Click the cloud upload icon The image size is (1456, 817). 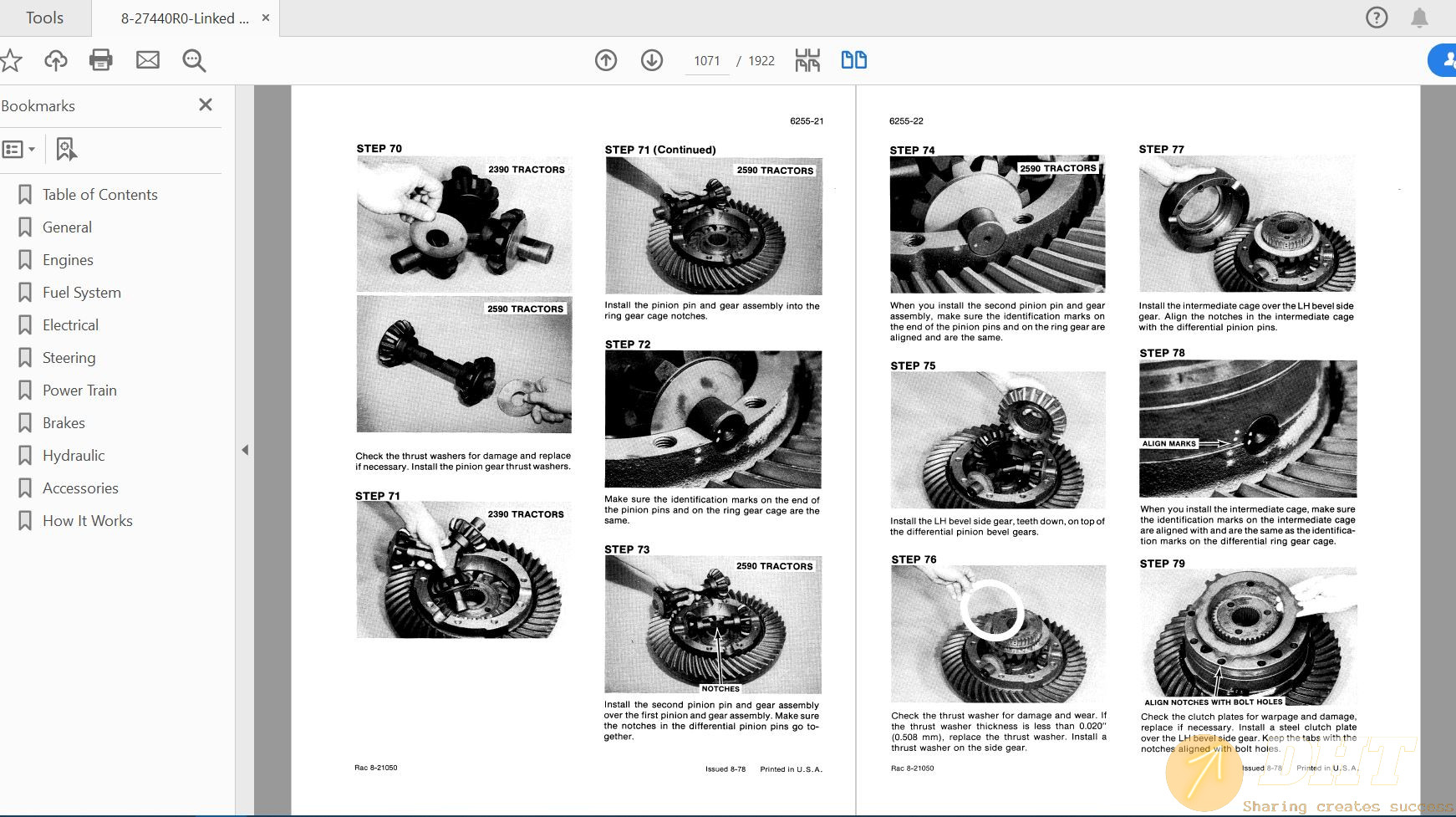tap(56, 60)
